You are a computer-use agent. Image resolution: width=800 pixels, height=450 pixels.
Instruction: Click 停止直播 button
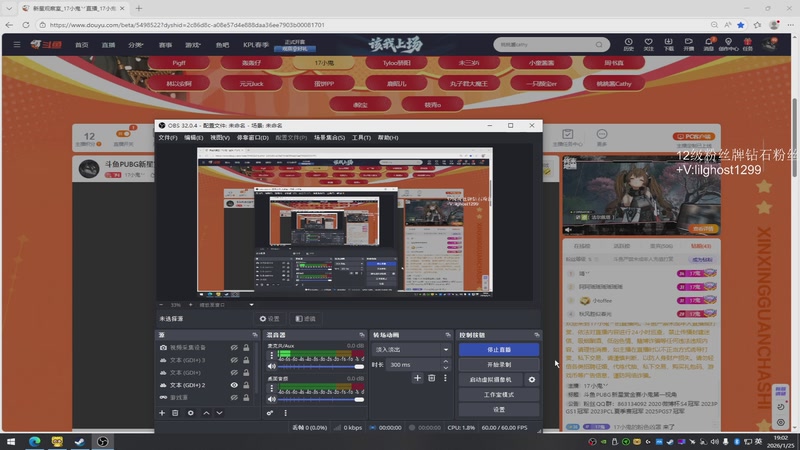tap(499, 349)
